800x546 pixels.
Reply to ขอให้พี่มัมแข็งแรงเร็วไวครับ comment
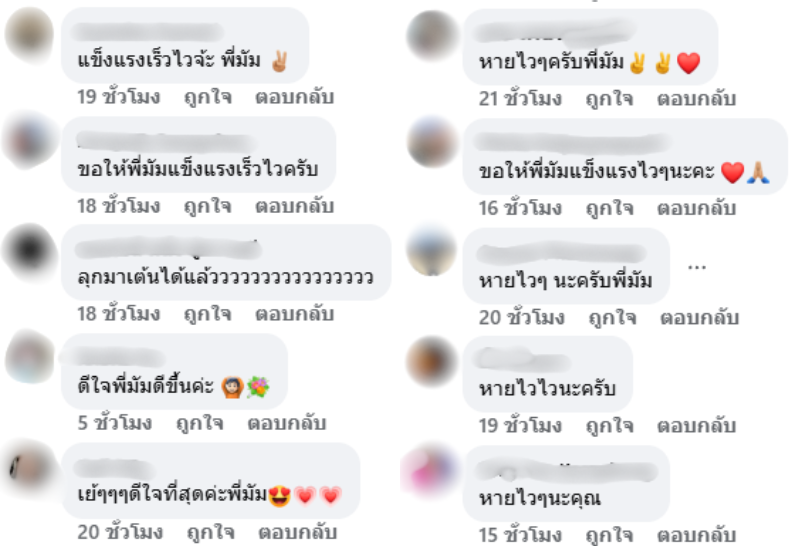pos(294,206)
